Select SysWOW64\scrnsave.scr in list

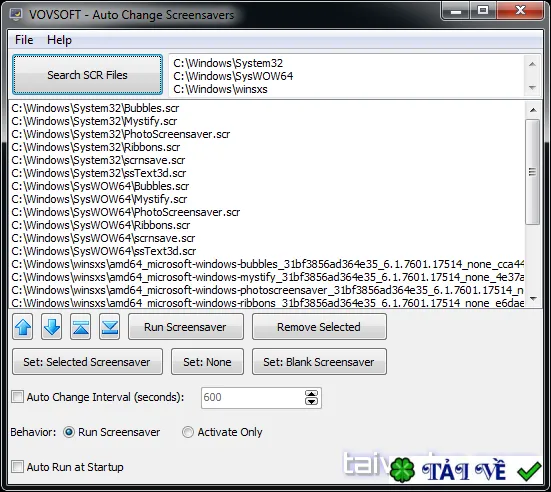[103, 238]
